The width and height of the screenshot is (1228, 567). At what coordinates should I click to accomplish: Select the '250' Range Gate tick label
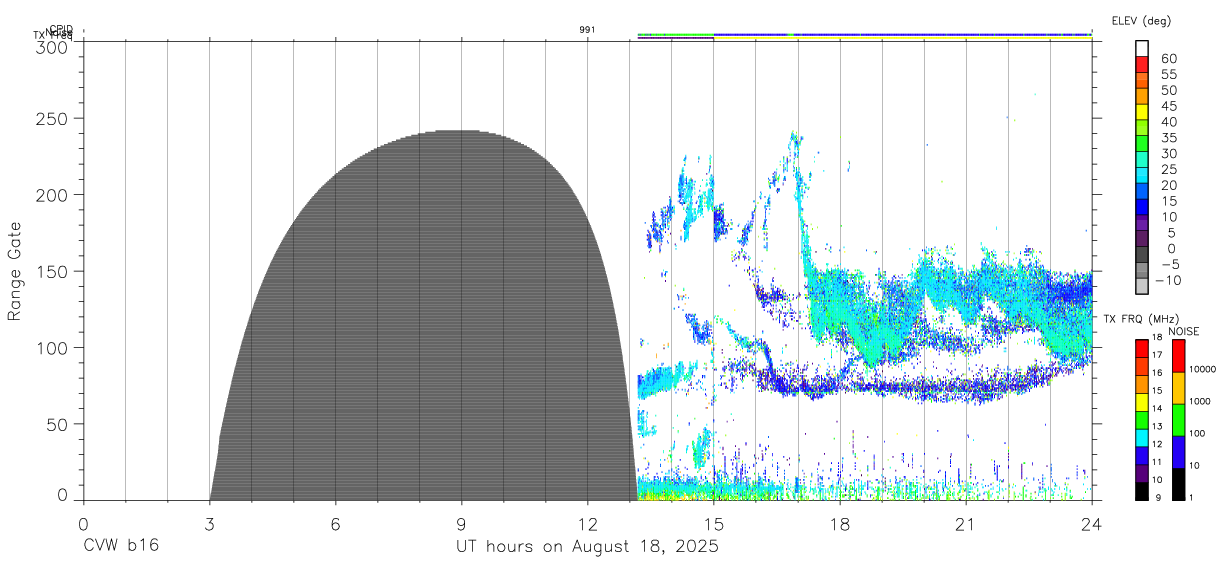click(54, 118)
